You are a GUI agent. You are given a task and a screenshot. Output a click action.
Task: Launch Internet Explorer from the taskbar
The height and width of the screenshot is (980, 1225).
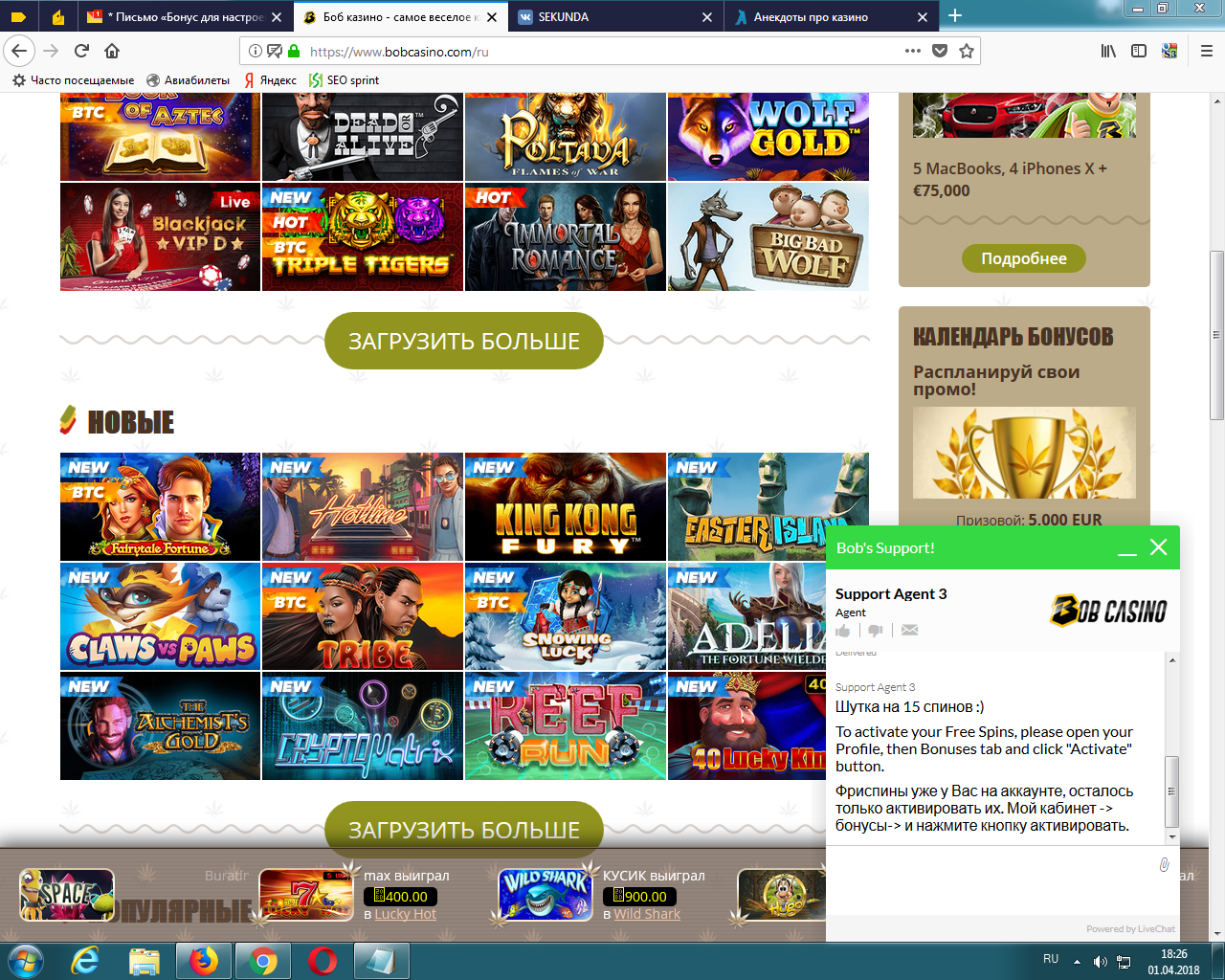(x=85, y=960)
